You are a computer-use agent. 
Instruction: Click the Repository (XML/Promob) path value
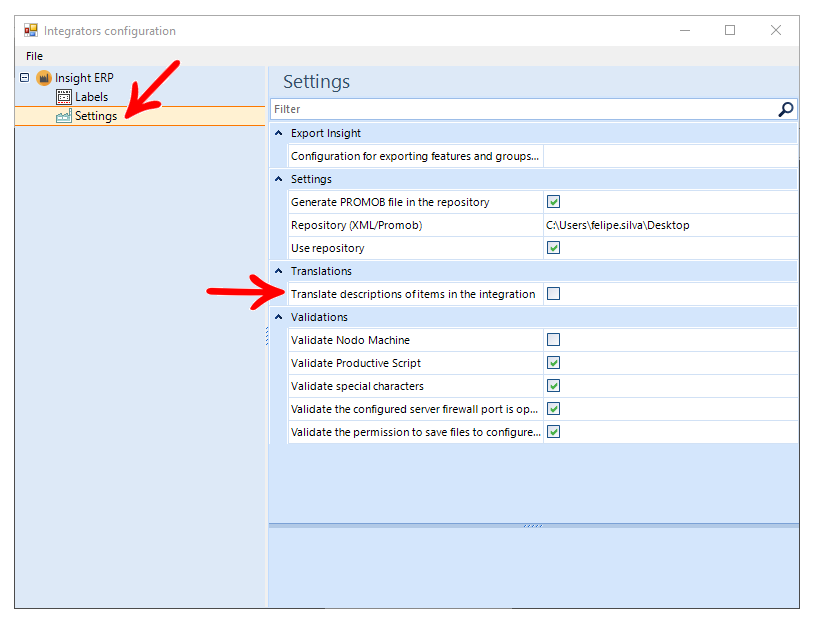[x=618, y=225]
